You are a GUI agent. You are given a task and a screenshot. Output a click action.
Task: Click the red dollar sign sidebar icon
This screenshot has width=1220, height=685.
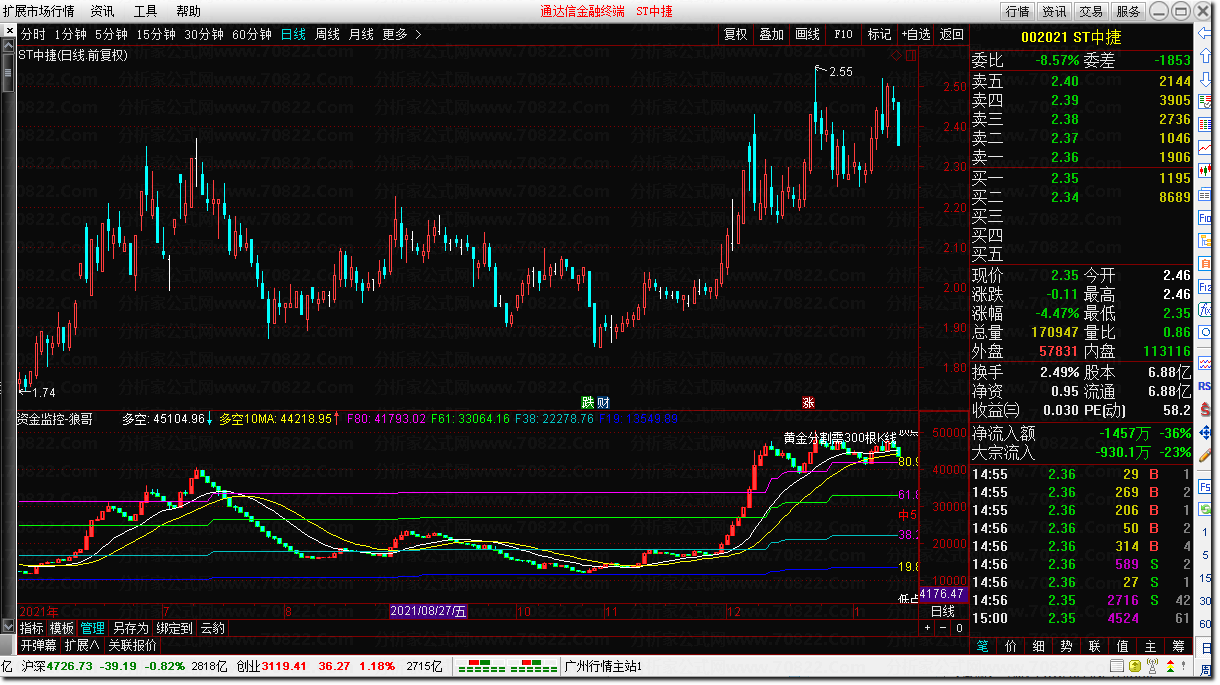(x=1205, y=409)
